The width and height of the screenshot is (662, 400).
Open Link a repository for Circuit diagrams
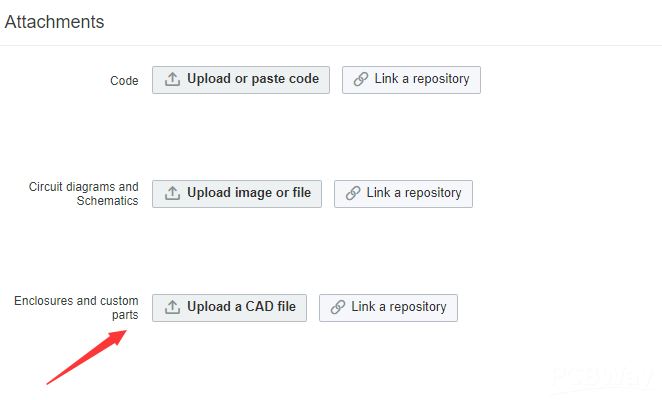[x=403, y=193]
